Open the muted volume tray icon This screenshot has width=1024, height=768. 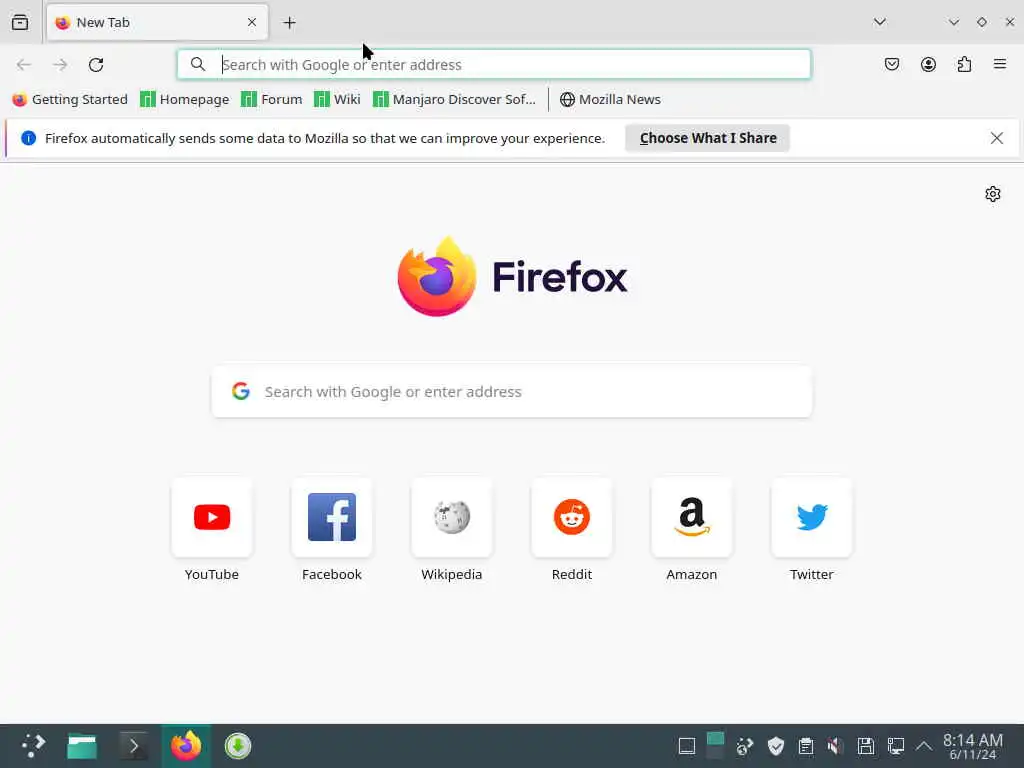click(x=835, y=746)
